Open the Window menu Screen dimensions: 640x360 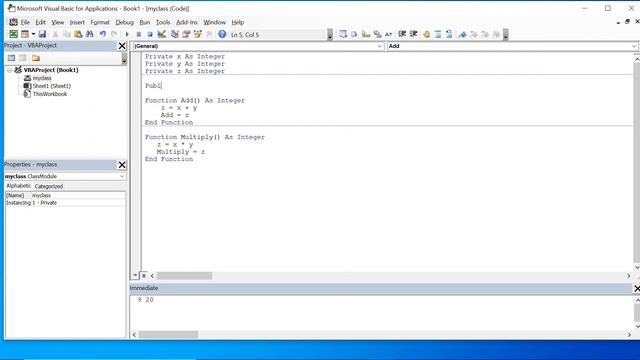pos(214,22)
